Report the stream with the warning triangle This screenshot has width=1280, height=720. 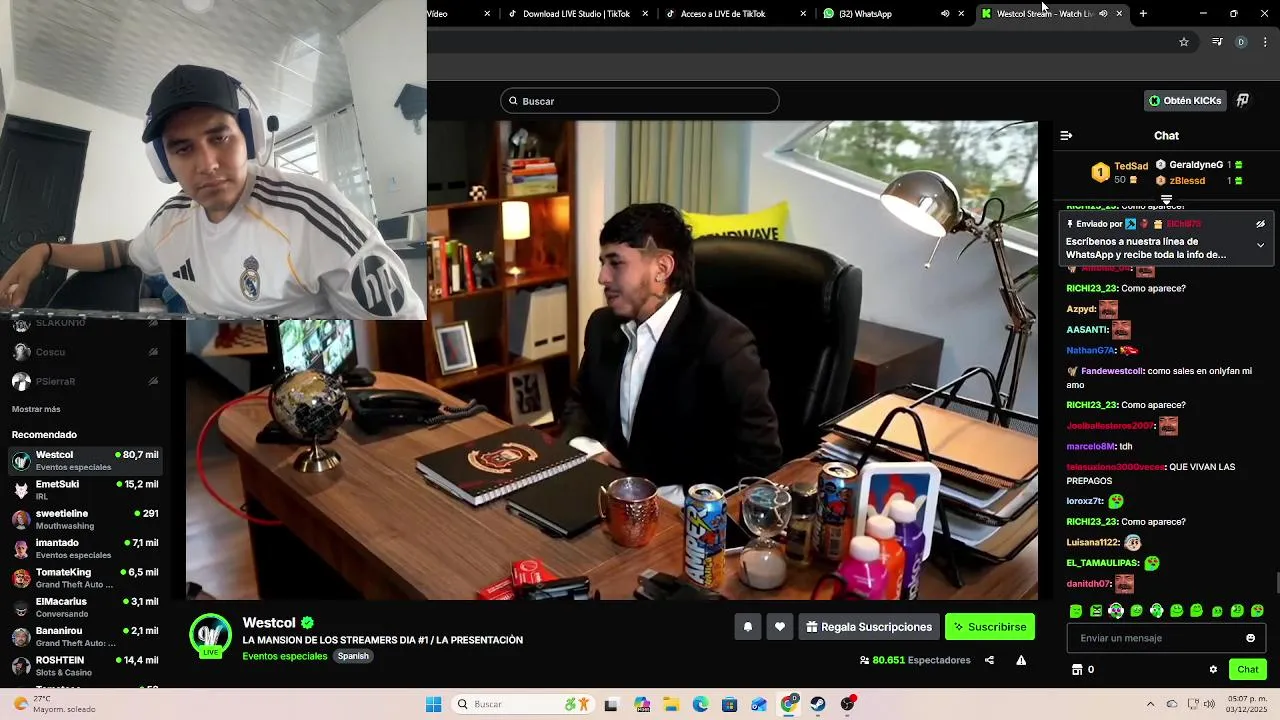[1021, 660]
